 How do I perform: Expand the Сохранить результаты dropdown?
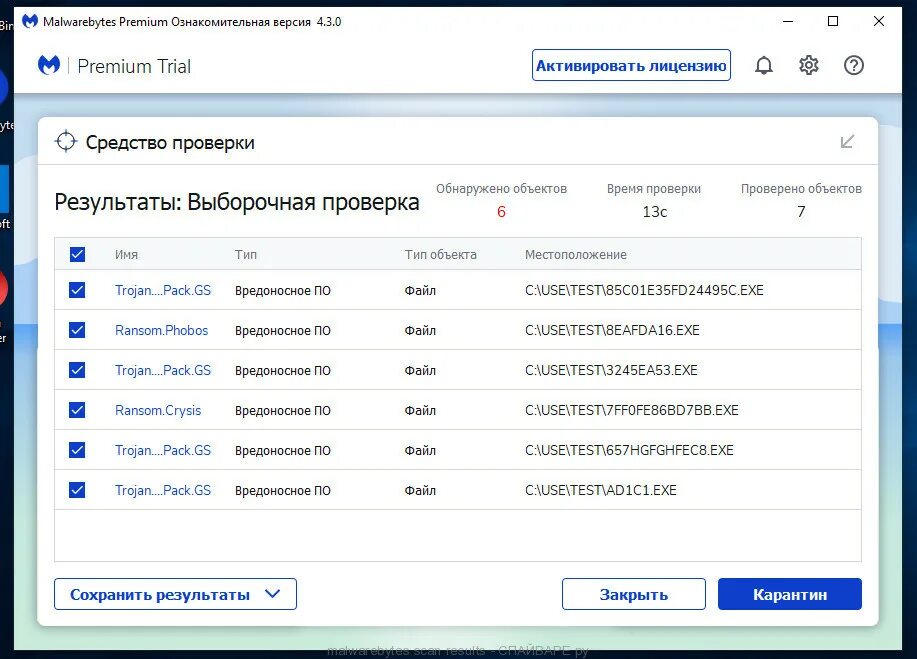(x=175, y=594)
